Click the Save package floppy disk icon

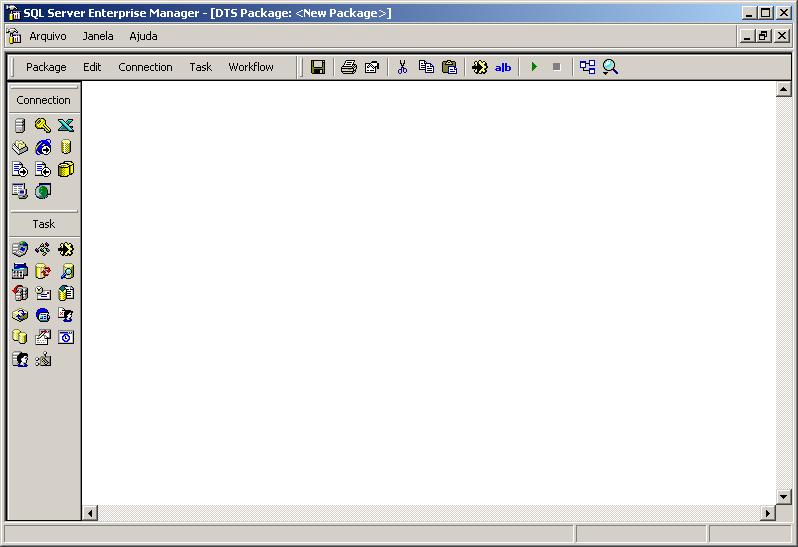tap(318, 67)
